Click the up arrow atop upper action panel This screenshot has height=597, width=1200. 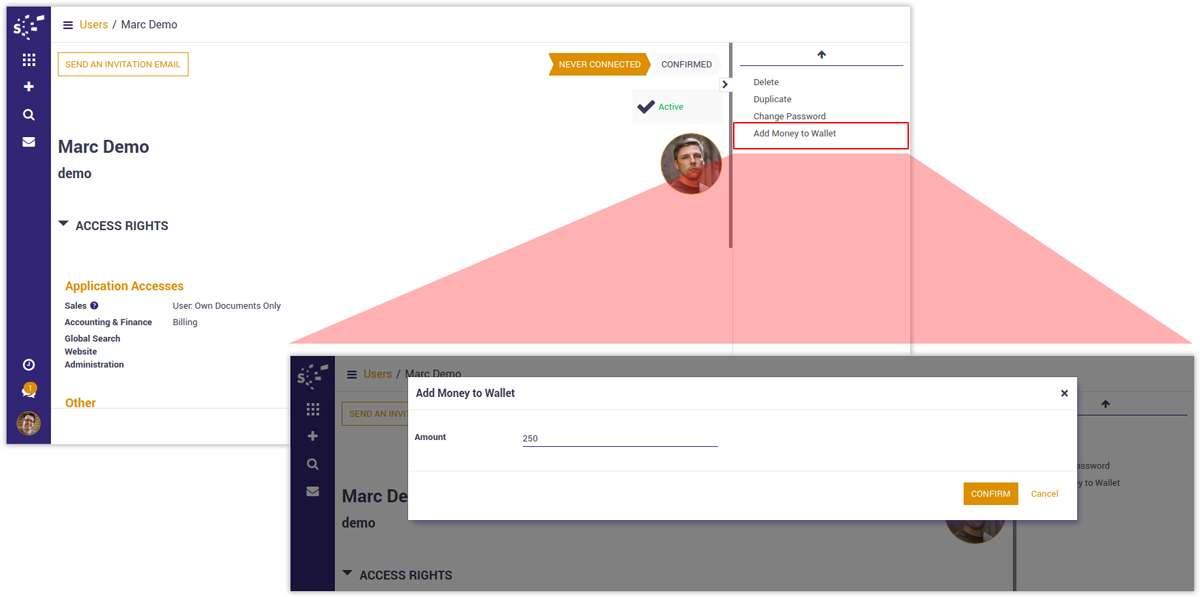(821, 55)
